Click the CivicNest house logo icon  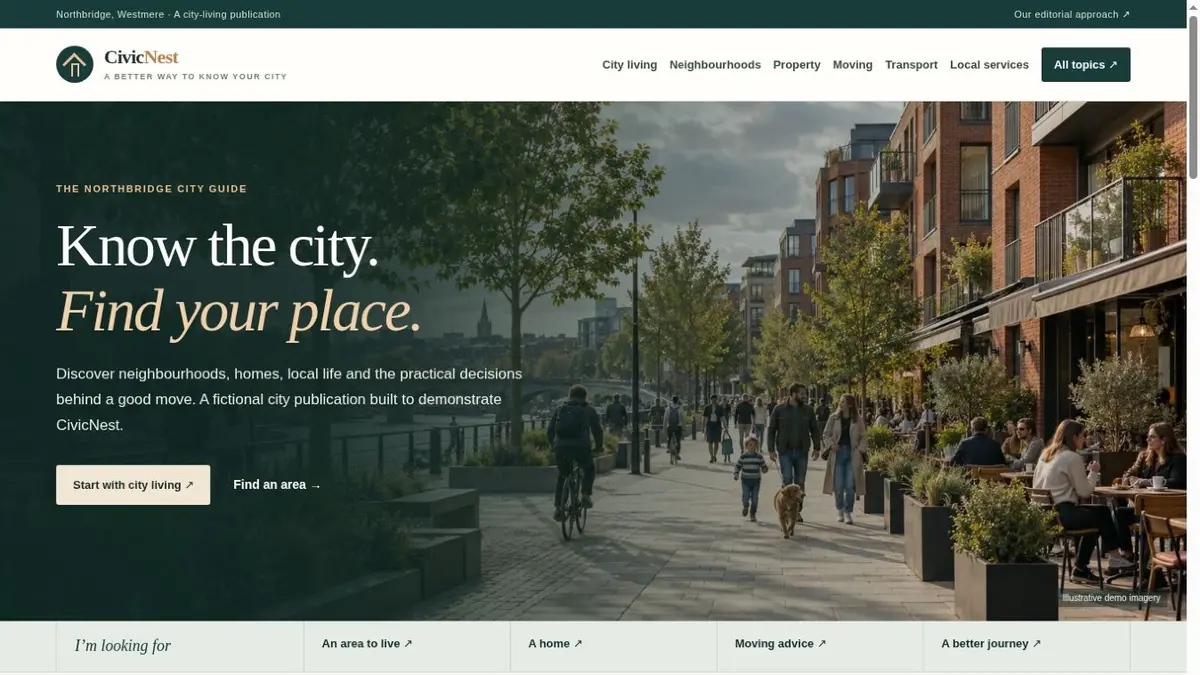point(75,64)
